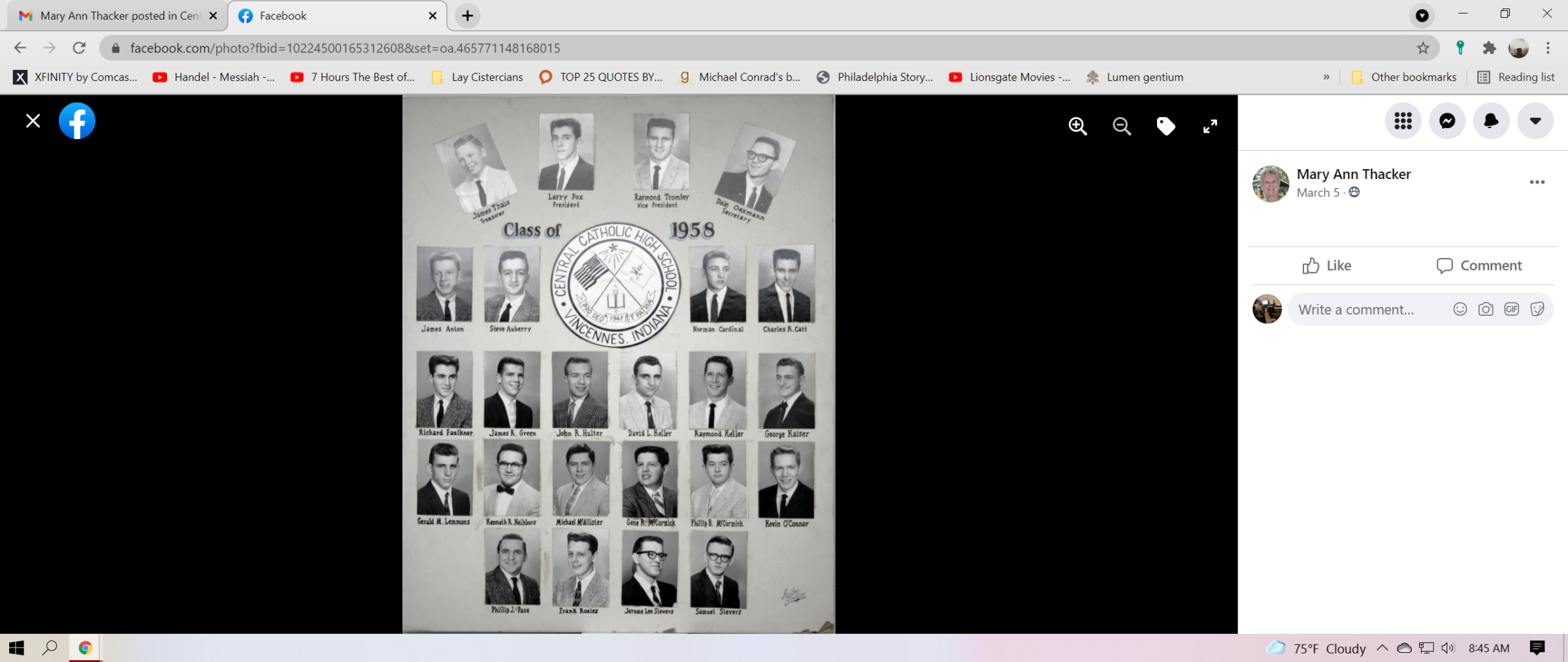This screenshot has height=662, width=1568.
Task: Open a new browser tab
Action: [x=468, y=16]
